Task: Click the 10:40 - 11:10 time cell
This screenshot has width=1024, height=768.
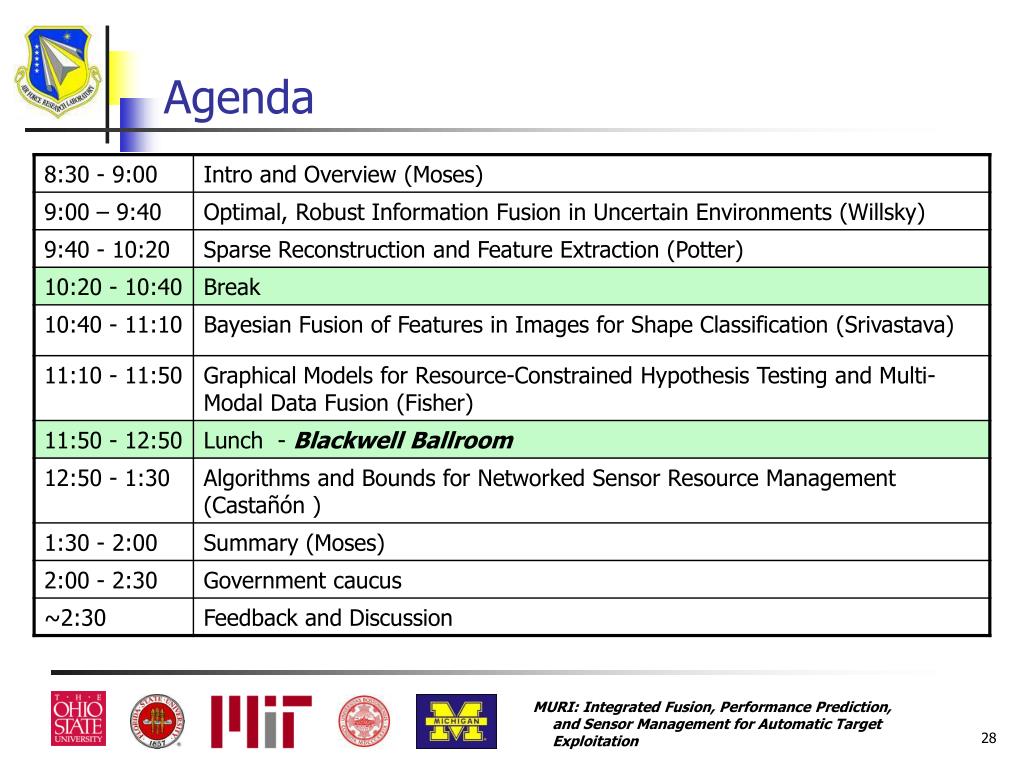Action: point(114,330)
